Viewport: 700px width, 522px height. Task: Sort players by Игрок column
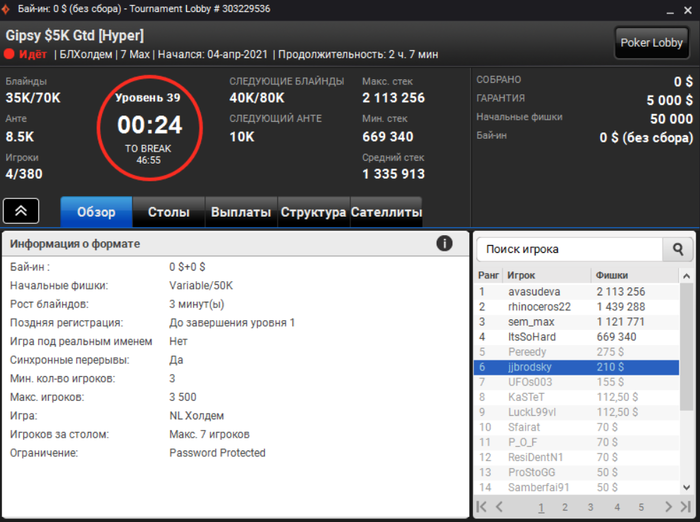pyautogui.click(x=547, y=276)
